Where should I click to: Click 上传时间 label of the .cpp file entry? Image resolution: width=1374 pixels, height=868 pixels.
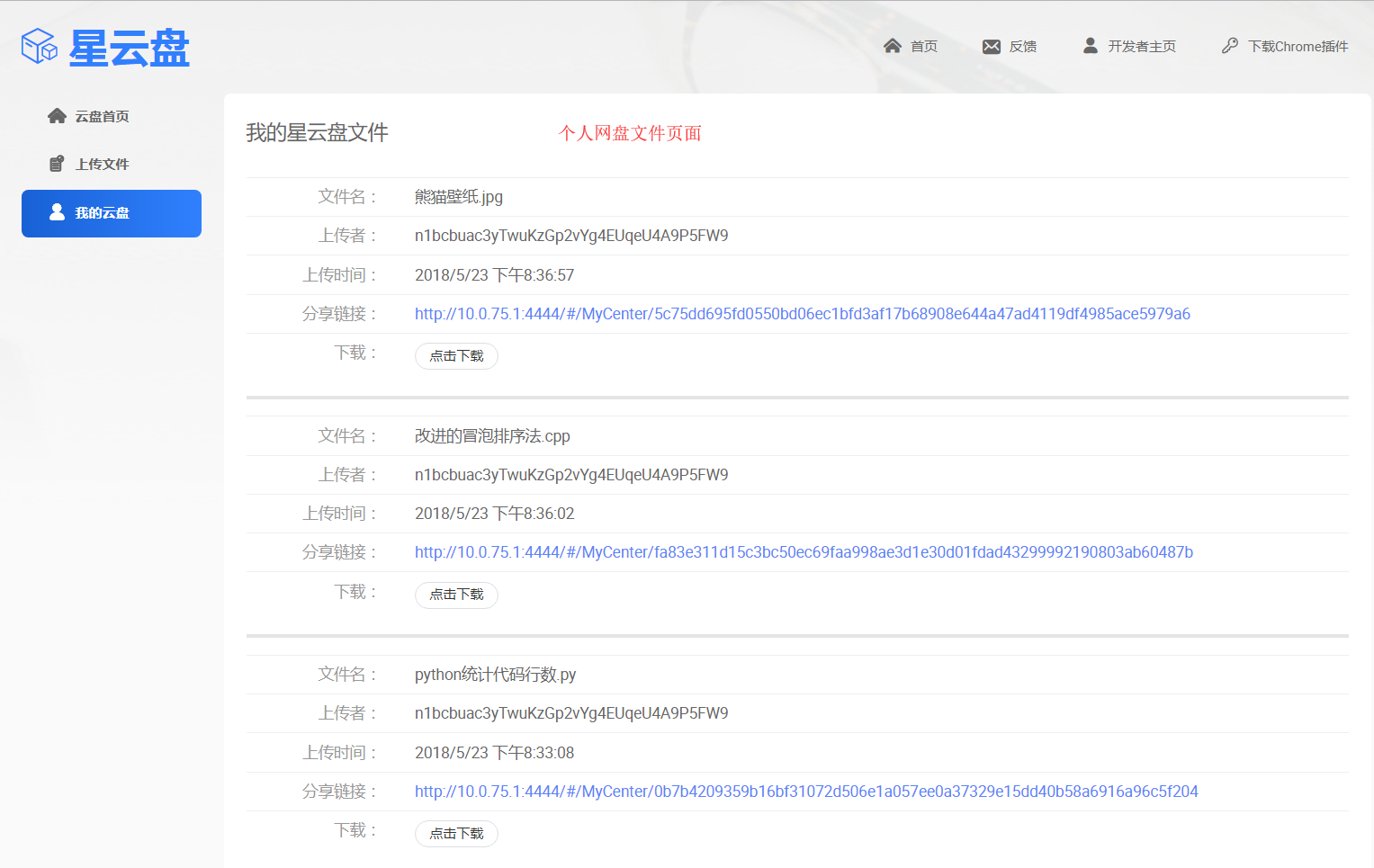click(x=339, y=514)
